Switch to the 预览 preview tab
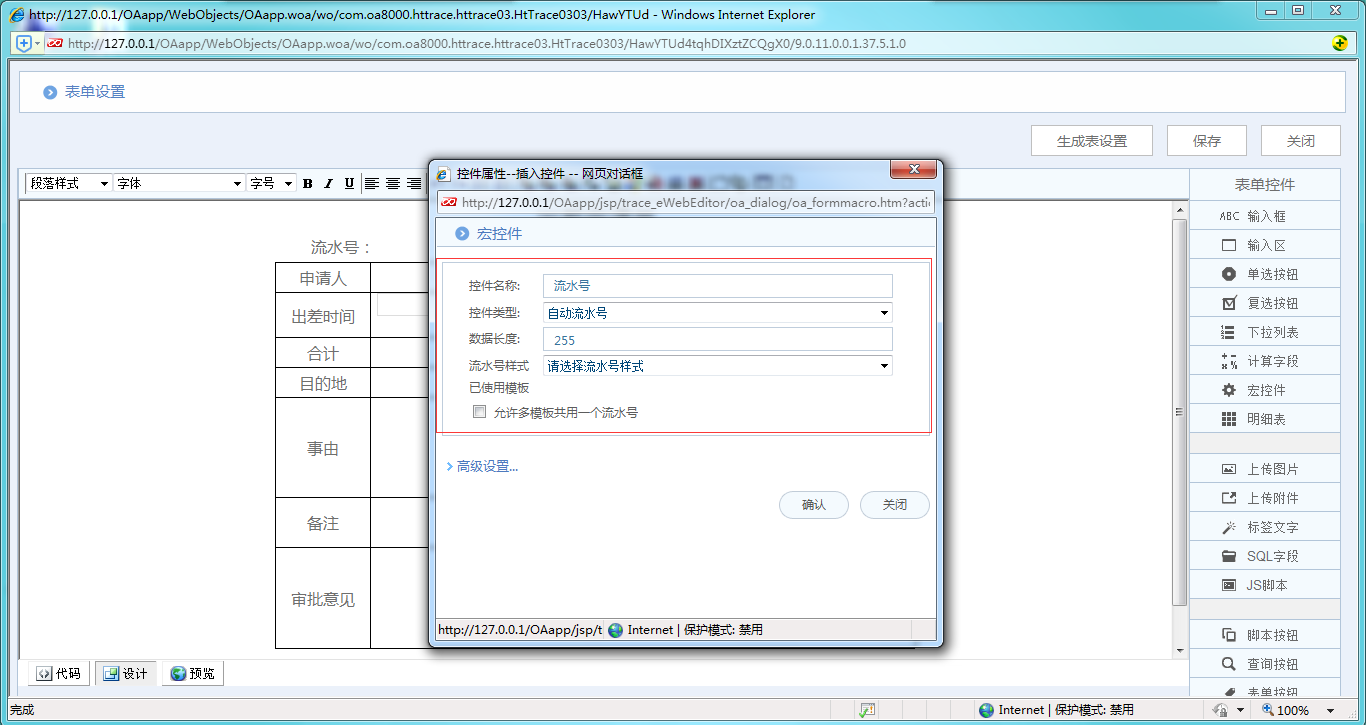Screen dimensions: 1366x725 pyautogui.click(x=192, y=673)
